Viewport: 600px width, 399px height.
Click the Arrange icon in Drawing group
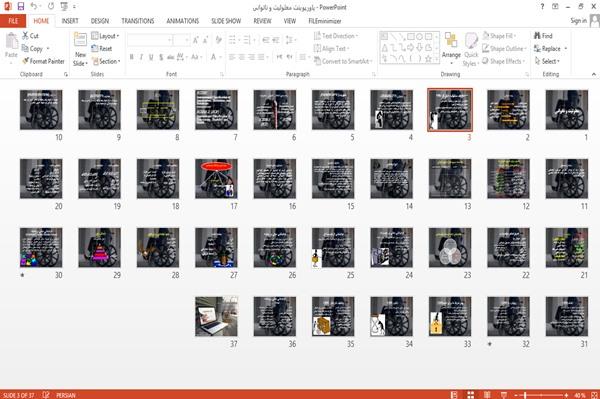coord(451,40)
